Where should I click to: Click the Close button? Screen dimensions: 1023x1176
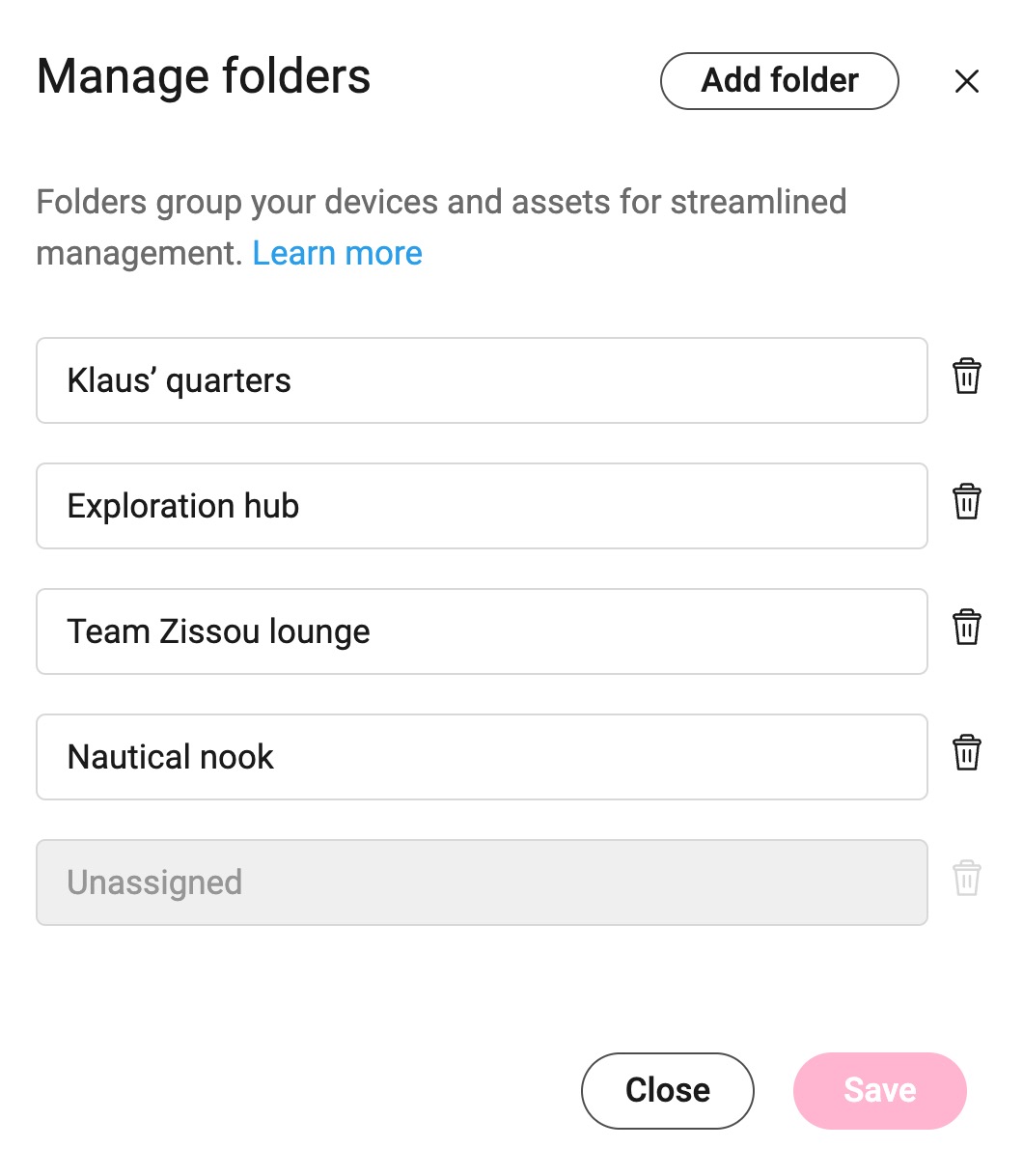tap(667, 1090)
